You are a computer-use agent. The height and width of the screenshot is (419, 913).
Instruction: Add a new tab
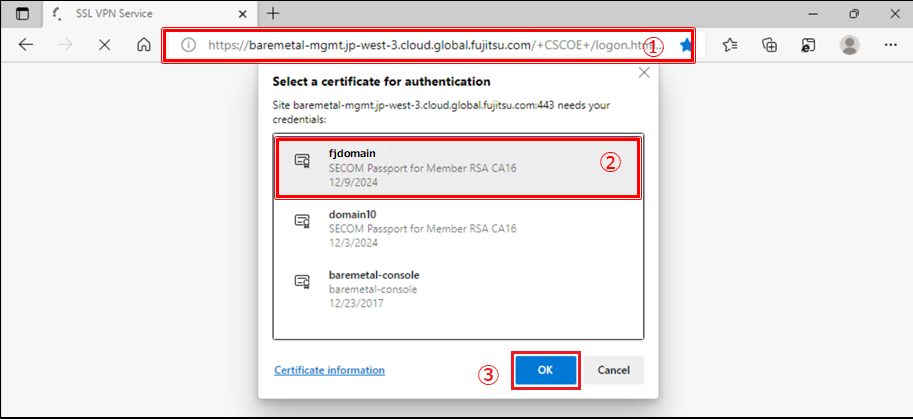click(273, 14)
